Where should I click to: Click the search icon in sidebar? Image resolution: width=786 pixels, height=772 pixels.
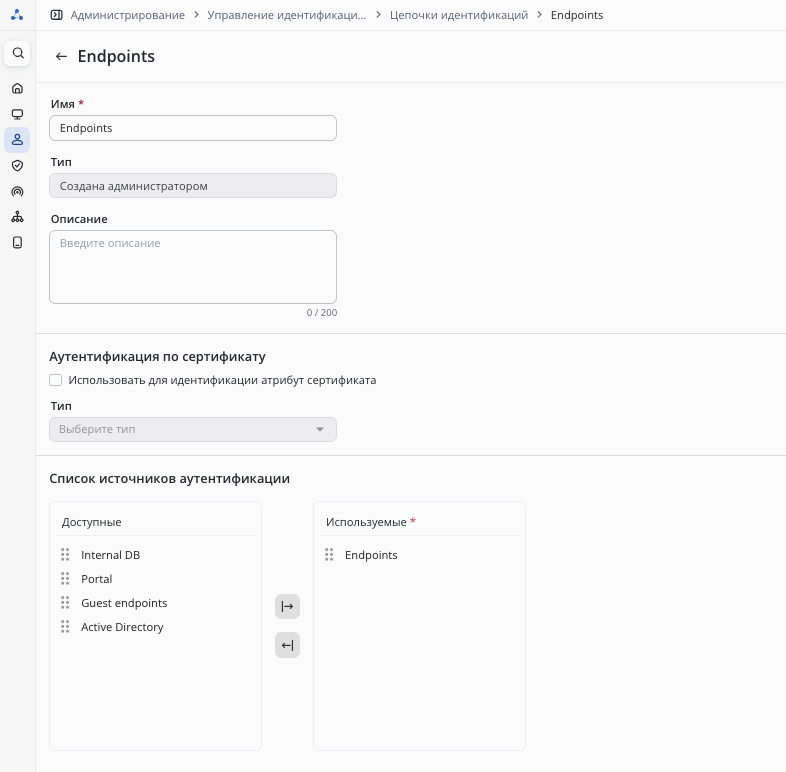pos(17,53)
